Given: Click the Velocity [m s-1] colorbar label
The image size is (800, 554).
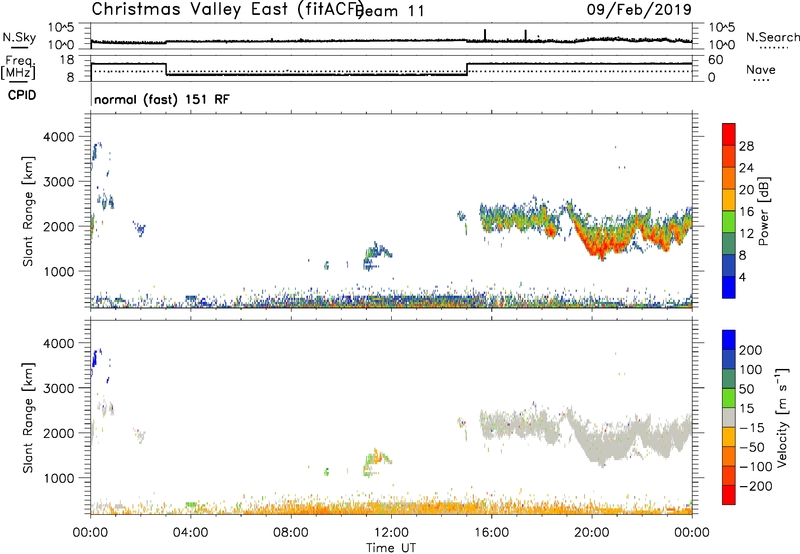Looking at the screenshot, I should tap(782, 417).
